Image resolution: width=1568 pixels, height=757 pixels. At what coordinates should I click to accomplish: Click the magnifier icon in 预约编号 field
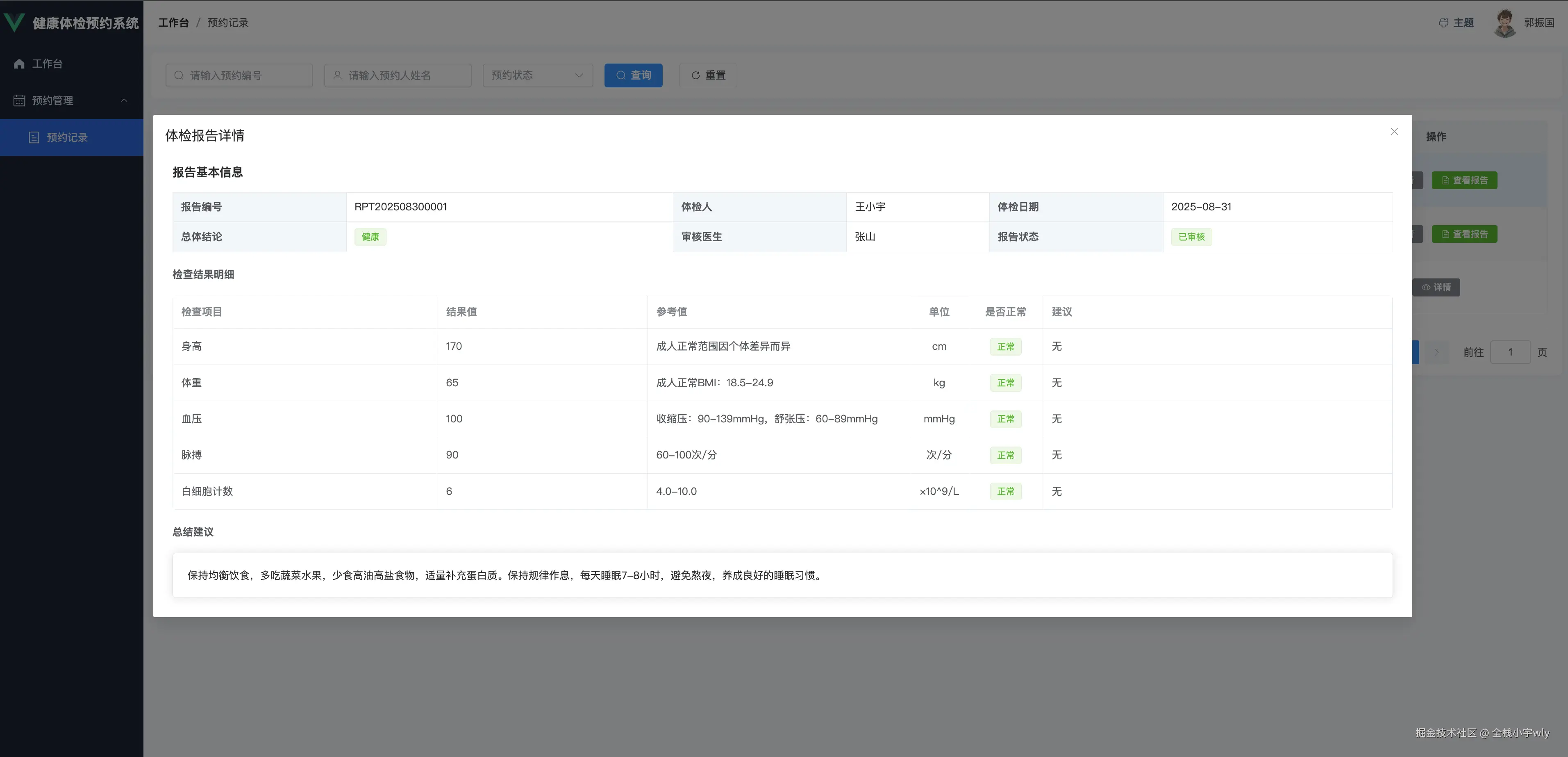tap(179, 75)
